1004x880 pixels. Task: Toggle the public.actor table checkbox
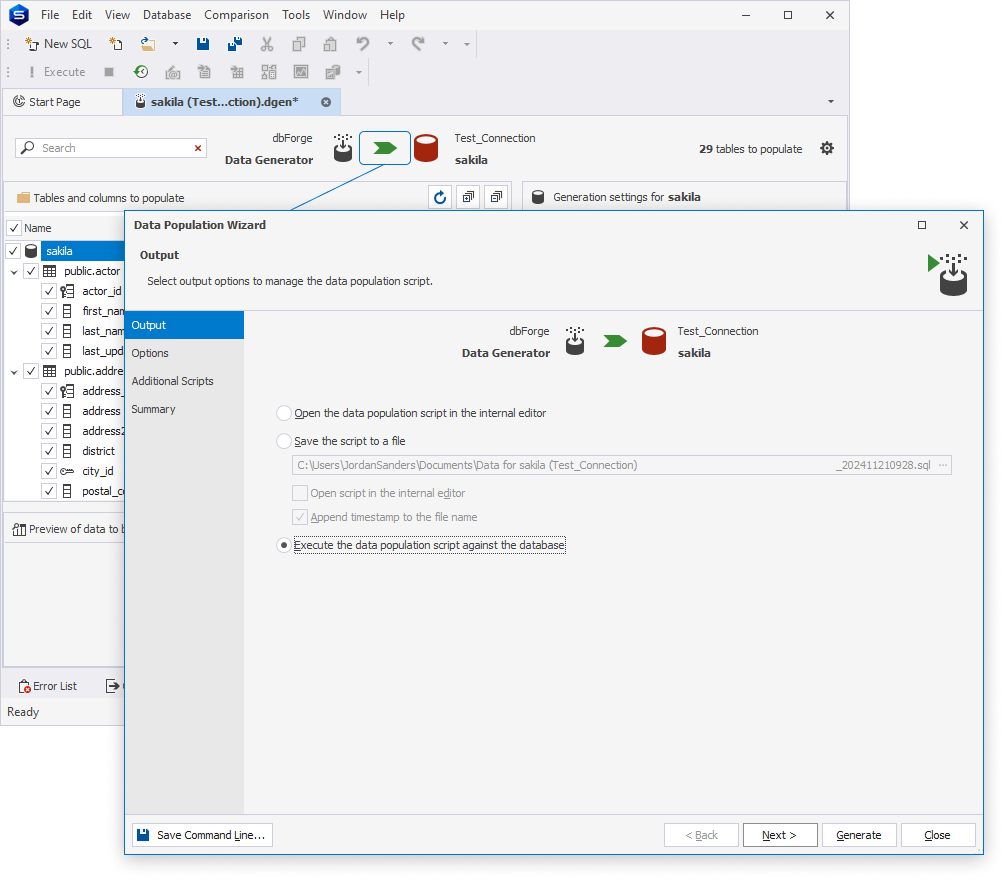click(x=31, y=271)
